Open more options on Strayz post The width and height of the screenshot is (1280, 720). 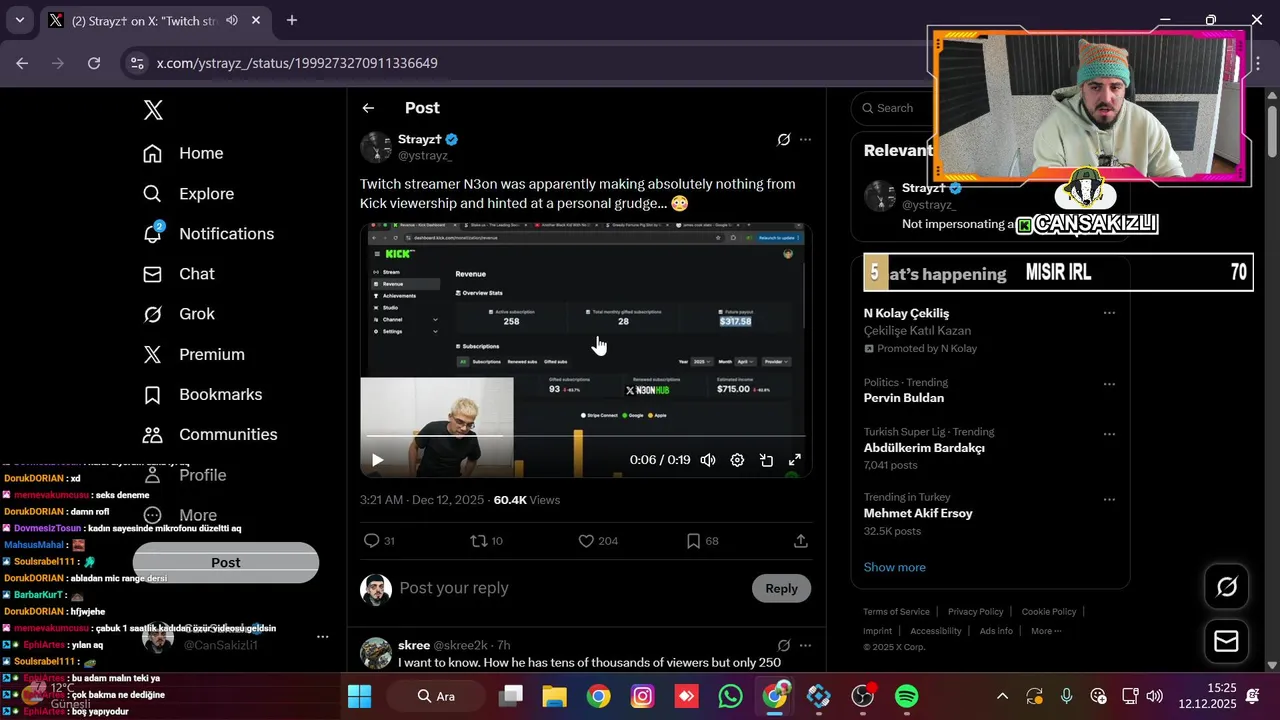tap(805, 140)
